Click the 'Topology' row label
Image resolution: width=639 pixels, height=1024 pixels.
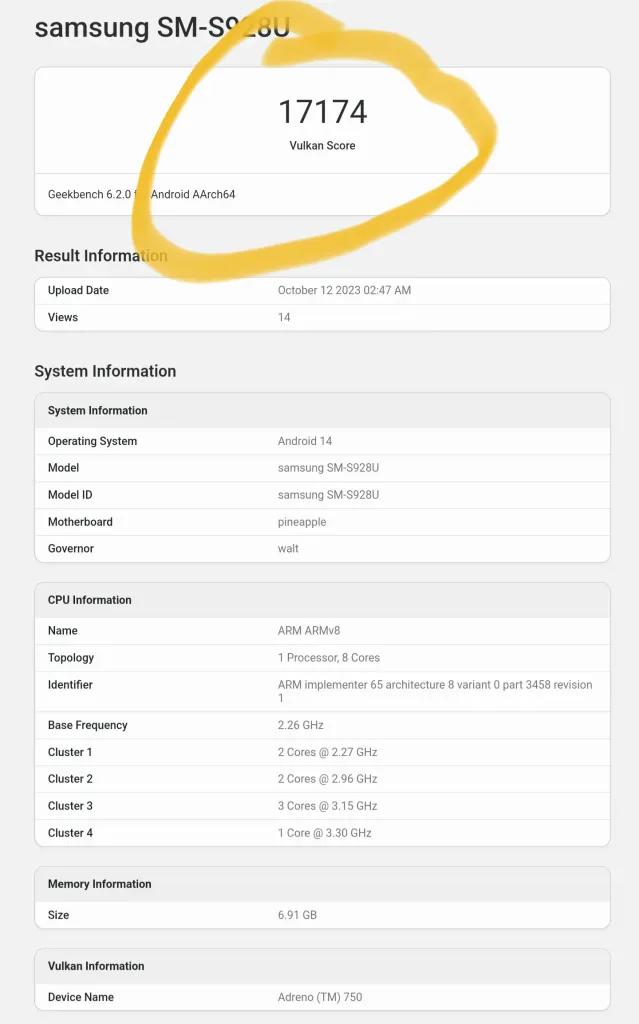[x=71, y=658]
